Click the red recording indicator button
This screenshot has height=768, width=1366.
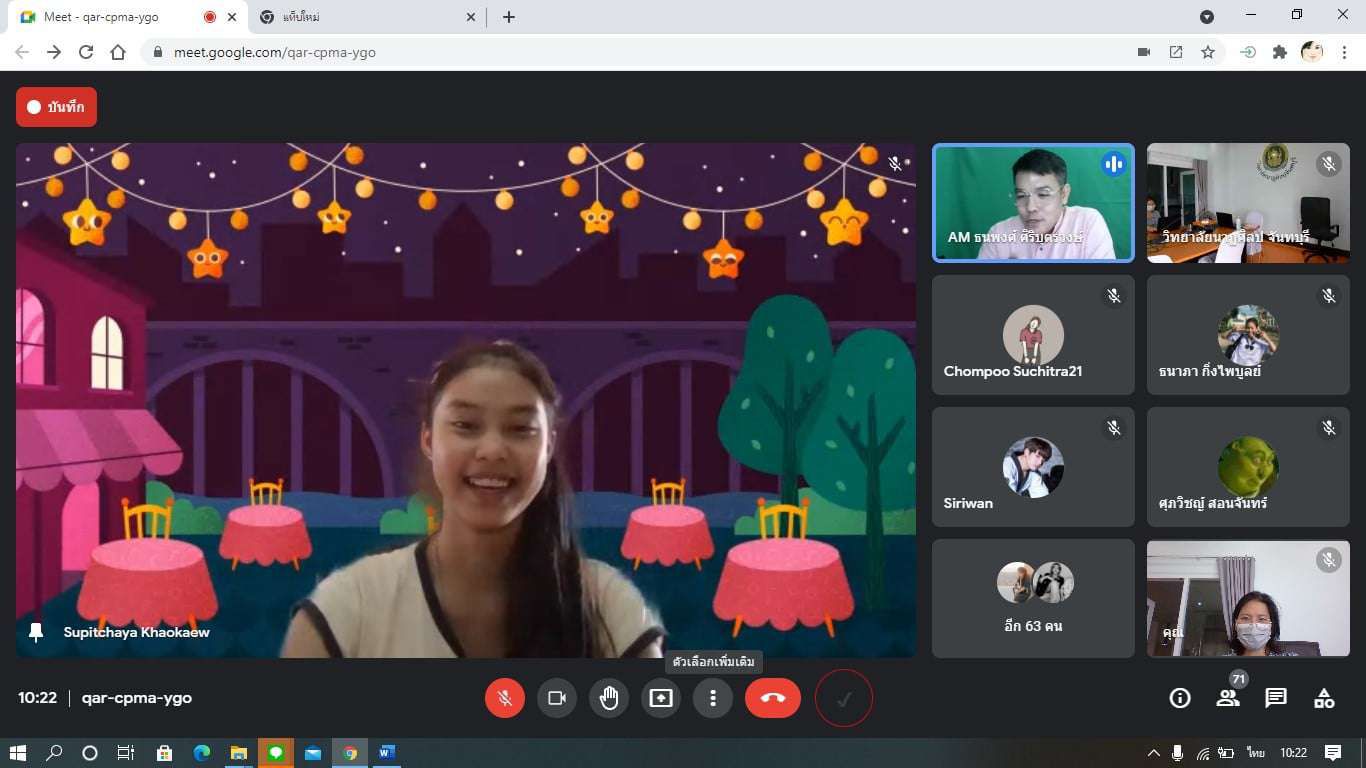56,107
